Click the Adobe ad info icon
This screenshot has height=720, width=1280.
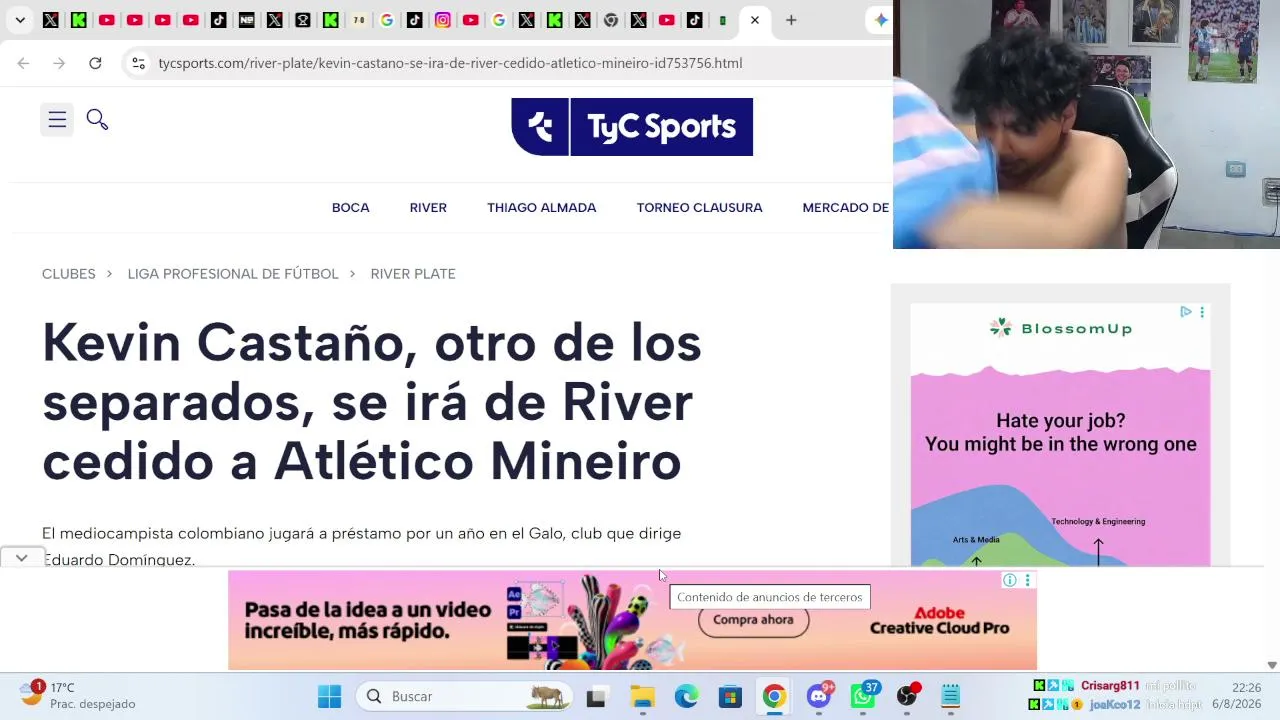[1010, 580]
